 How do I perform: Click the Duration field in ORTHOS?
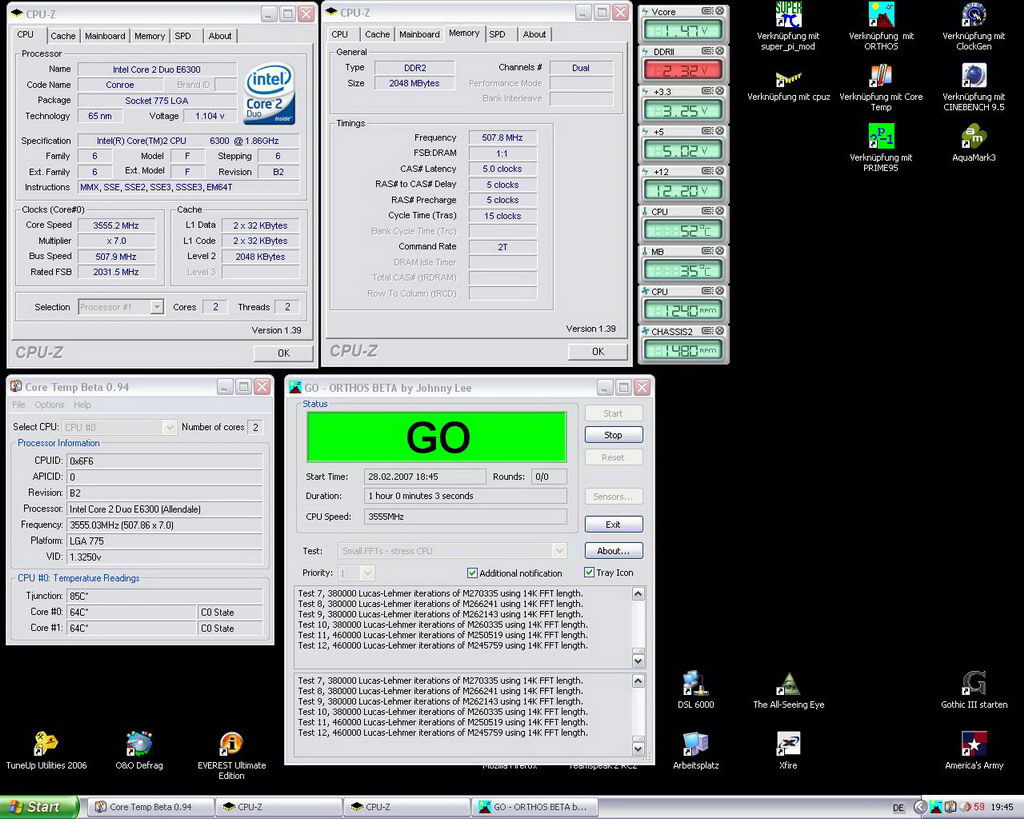[465, 496]
